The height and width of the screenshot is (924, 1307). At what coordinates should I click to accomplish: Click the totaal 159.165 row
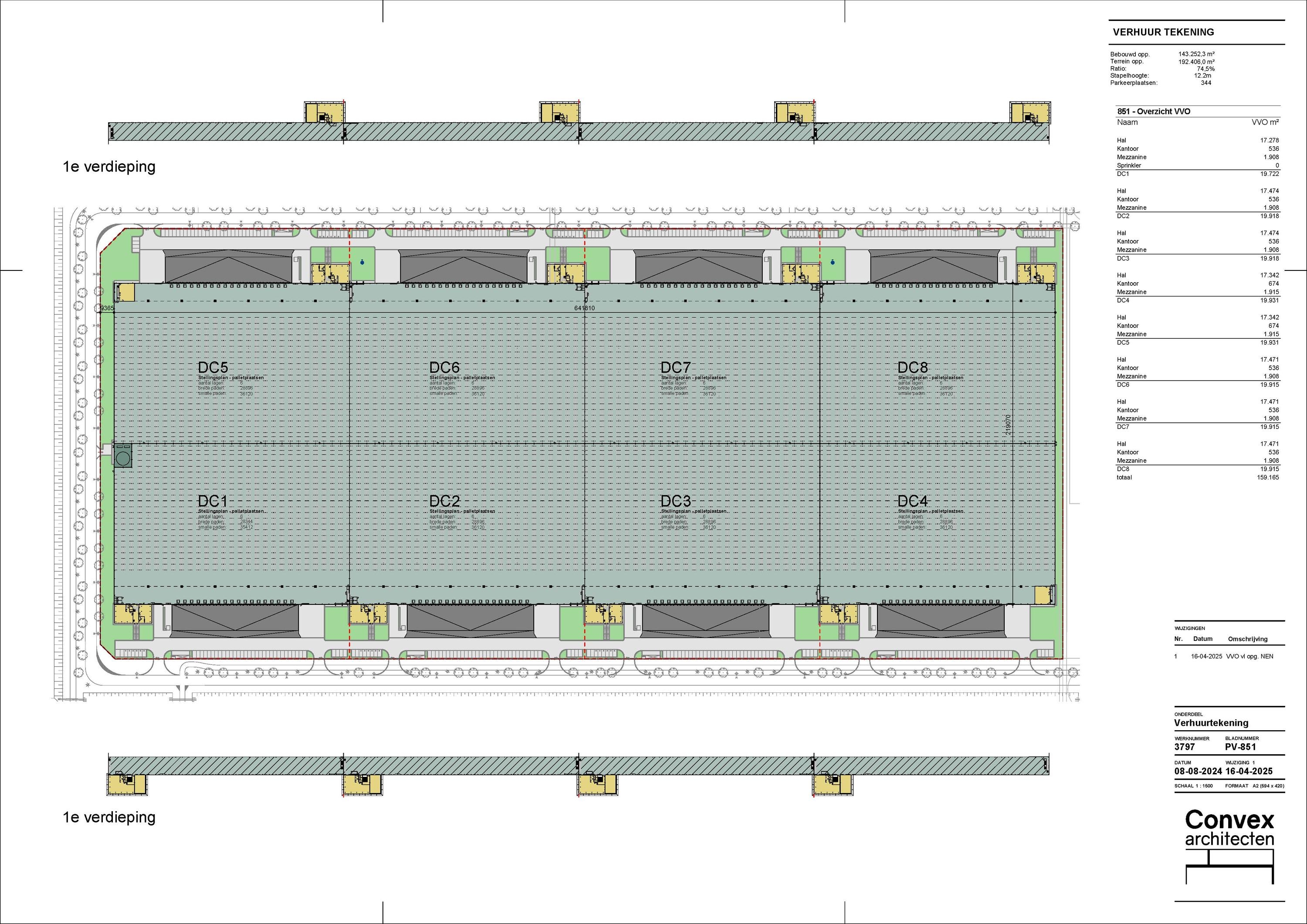point(1197,477)
